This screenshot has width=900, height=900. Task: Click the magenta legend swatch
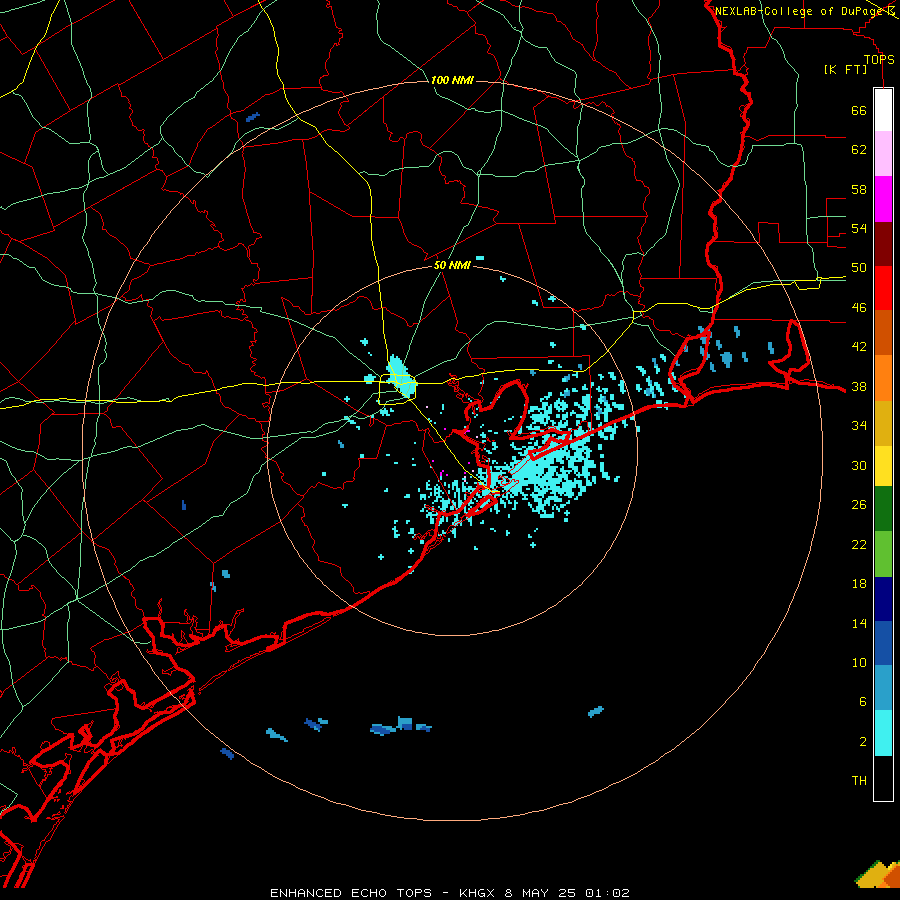tap(883, 199)
